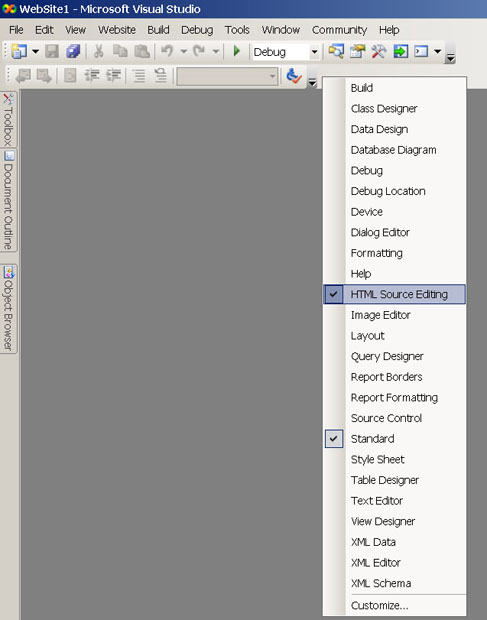Uncheck the Standard toolbar entry

(394, 439)
